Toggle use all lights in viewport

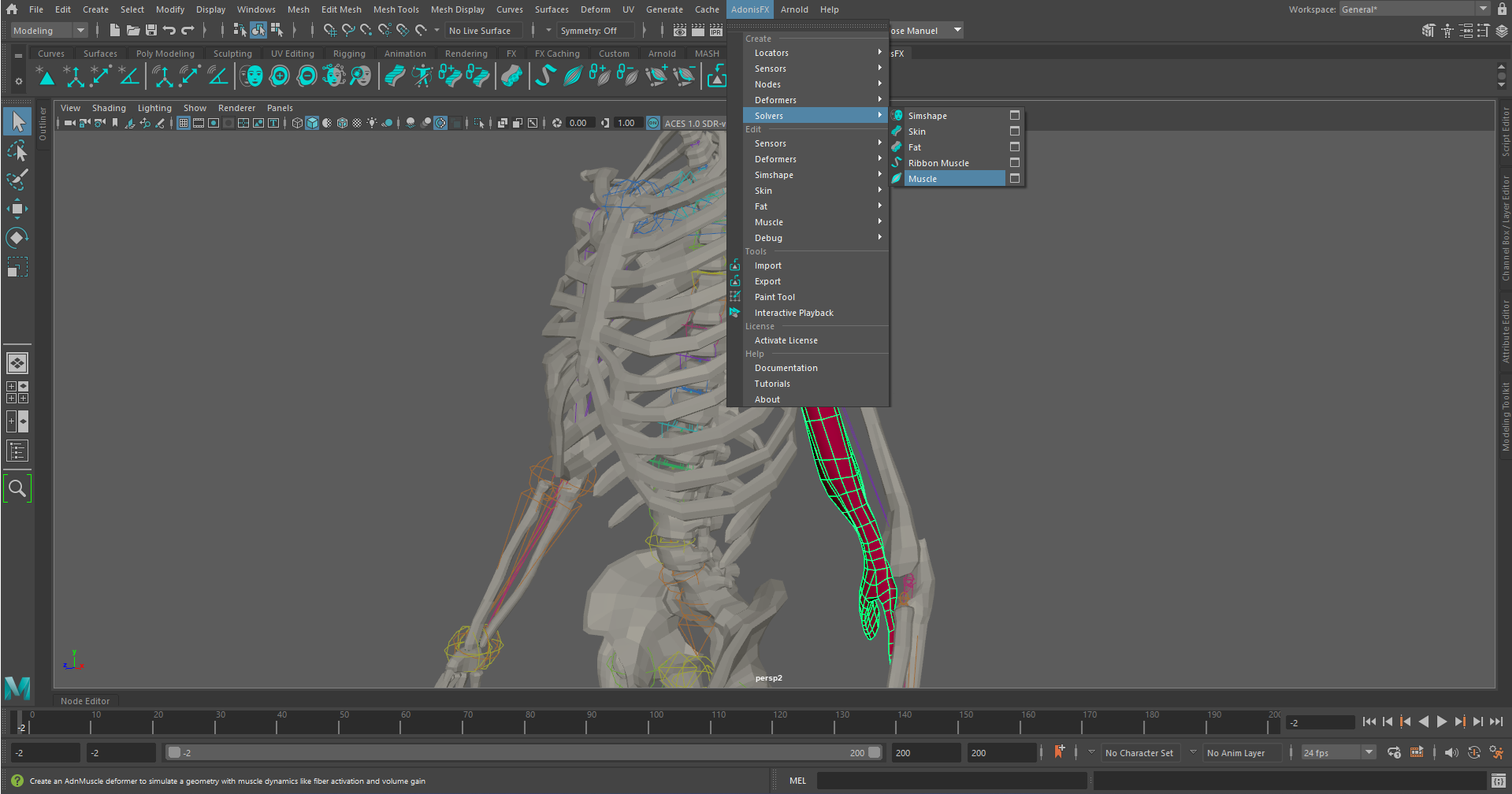coord(372,123)
